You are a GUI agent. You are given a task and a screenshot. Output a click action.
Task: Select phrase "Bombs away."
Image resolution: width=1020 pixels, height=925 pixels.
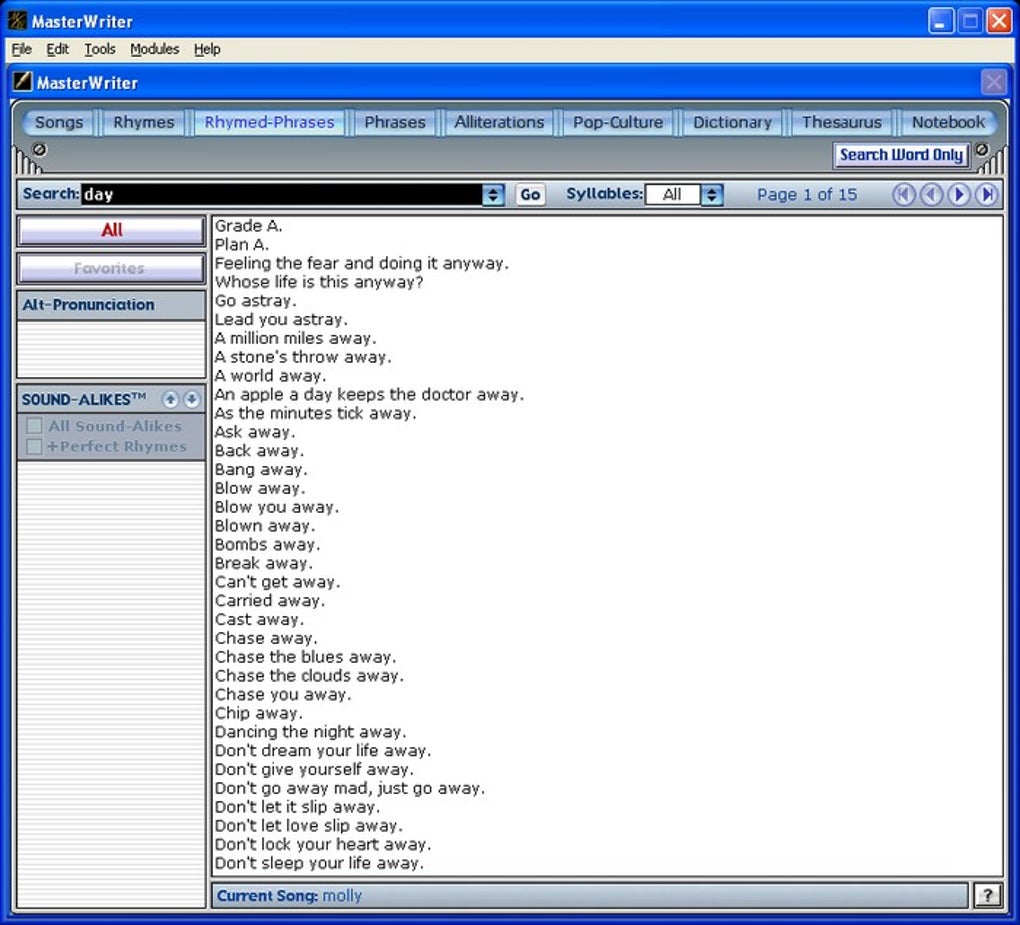click(267, 544)
